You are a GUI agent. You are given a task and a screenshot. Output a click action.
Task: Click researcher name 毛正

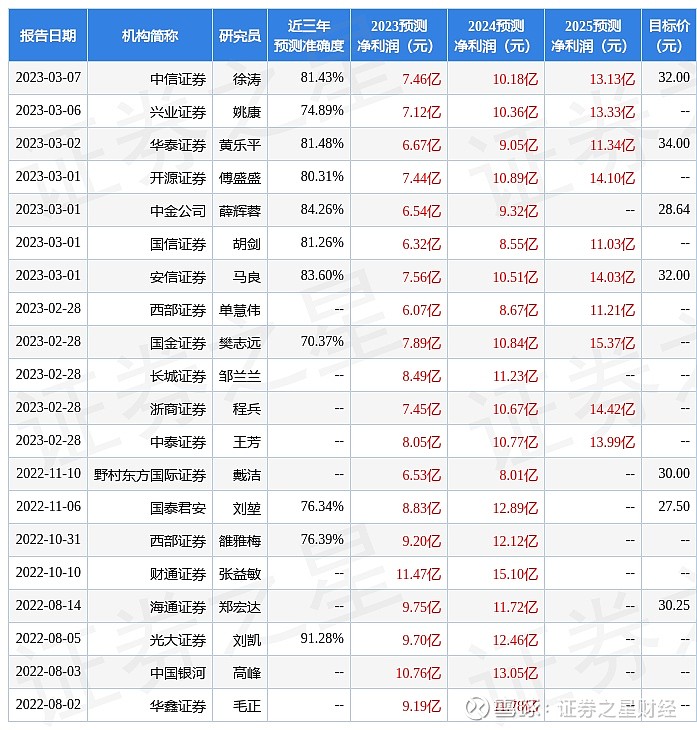[247, 706]
